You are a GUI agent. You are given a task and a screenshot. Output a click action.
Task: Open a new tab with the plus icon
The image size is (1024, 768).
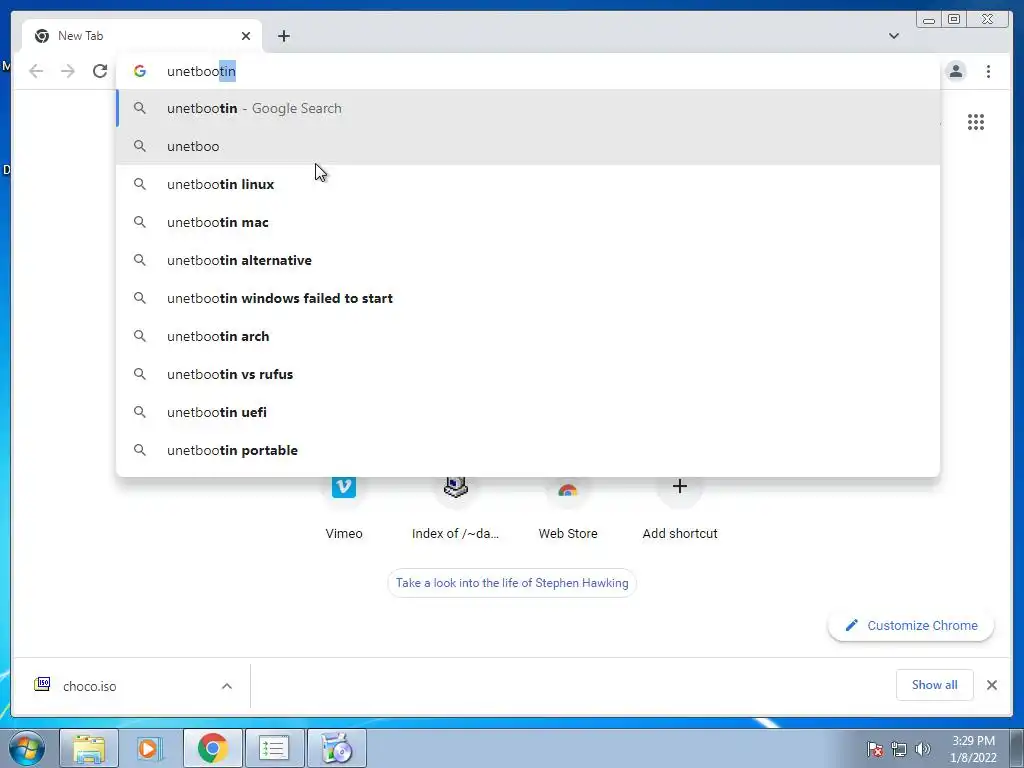click(283, 36)
